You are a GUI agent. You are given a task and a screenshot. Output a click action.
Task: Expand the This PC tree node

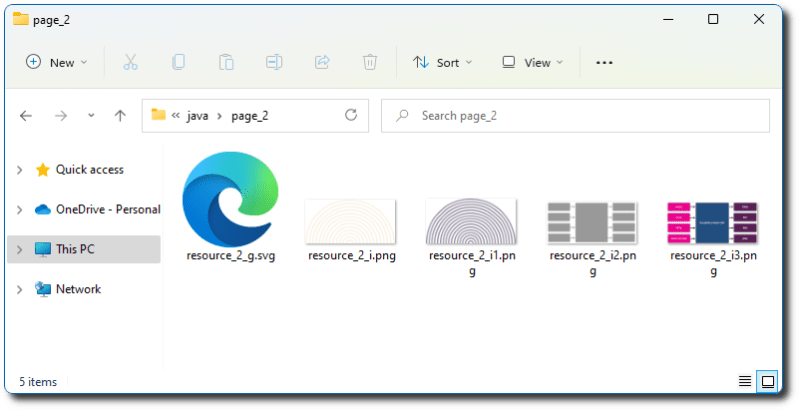[x=19, y=249]
